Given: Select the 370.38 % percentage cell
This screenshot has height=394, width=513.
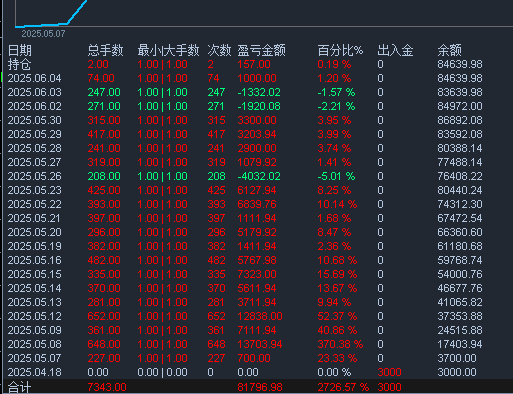Looking at the screenshot, I should coord(340,344).
